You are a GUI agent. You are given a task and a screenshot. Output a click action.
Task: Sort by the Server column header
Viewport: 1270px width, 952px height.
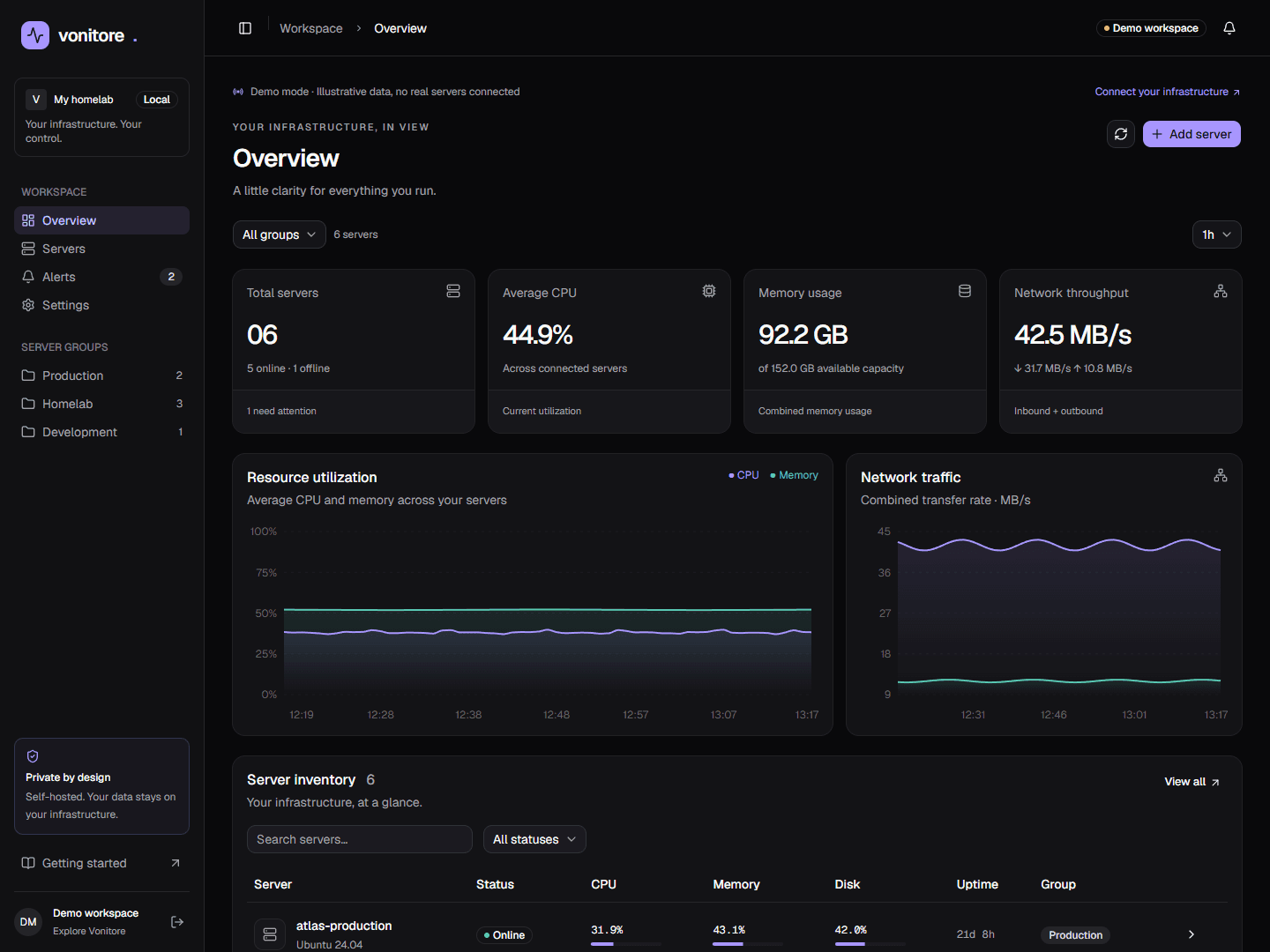(x=273, y=884)
